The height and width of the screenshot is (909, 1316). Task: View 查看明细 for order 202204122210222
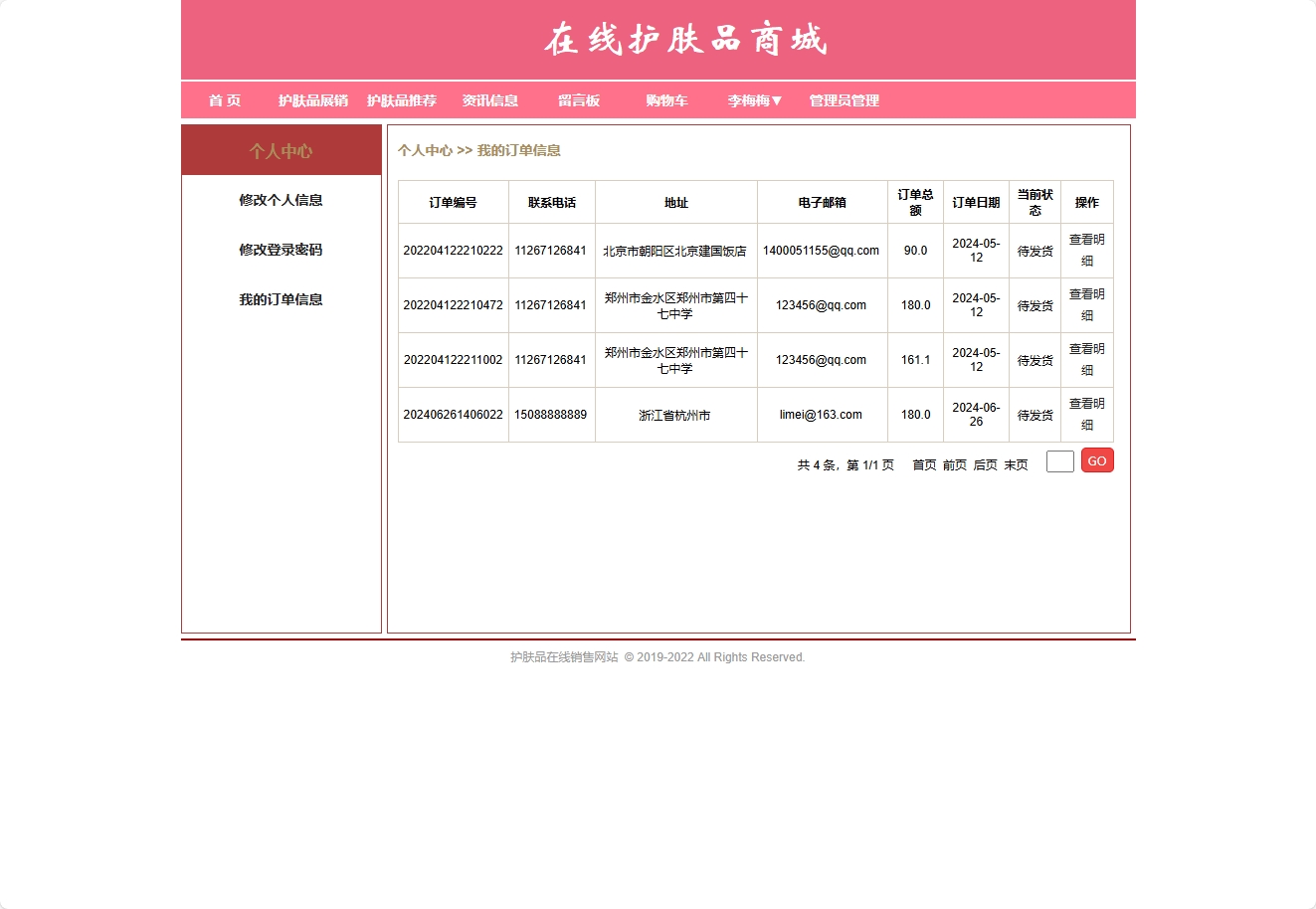(1086, 251)
